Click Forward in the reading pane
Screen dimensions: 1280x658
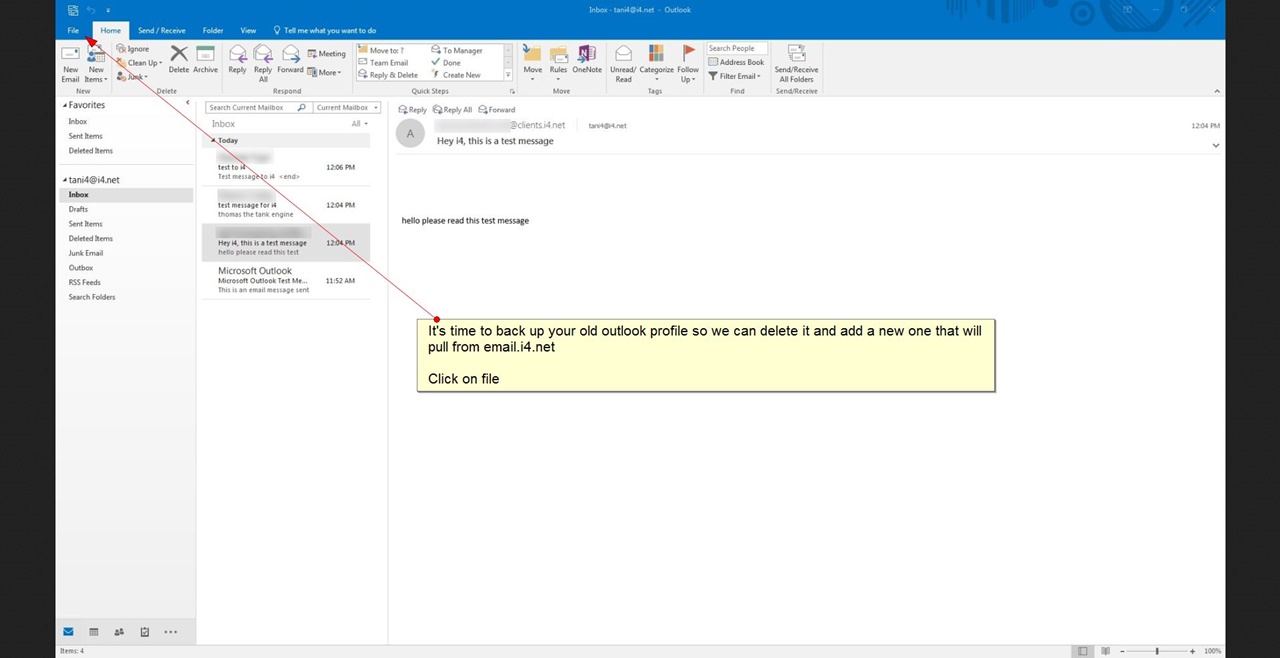pyautogui.click(x=497, y=110)
